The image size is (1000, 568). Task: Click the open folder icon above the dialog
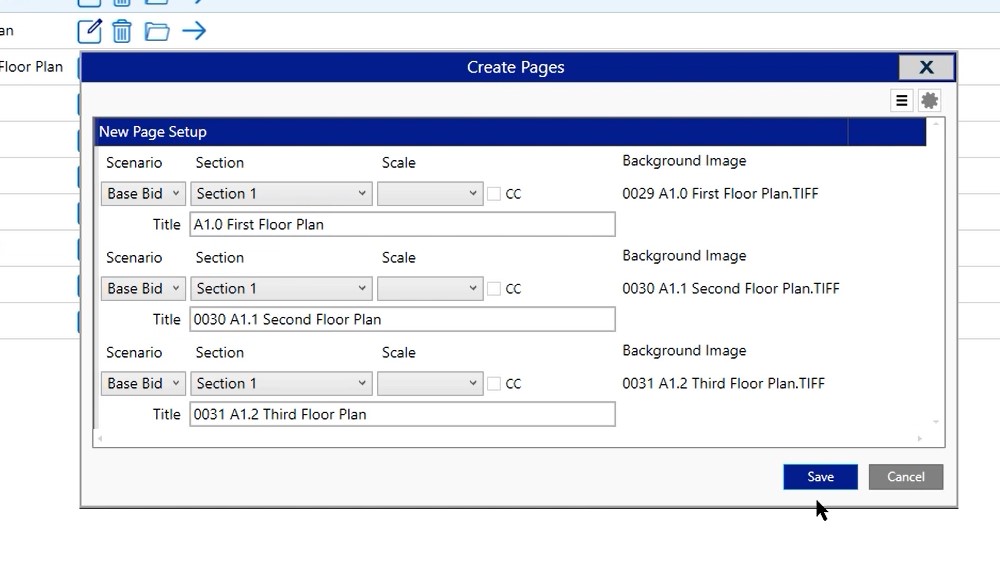pyautogui.click(x=157, y=31)
